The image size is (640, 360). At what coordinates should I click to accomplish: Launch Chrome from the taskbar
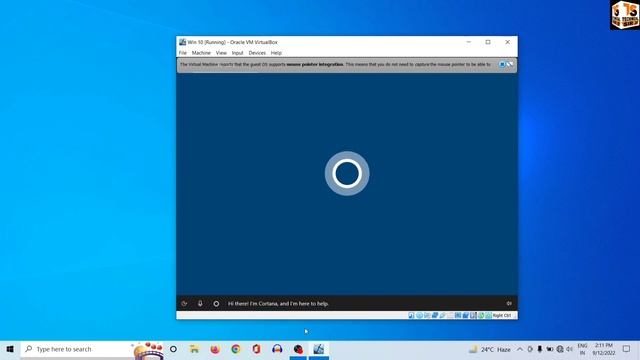coord(236,349)
